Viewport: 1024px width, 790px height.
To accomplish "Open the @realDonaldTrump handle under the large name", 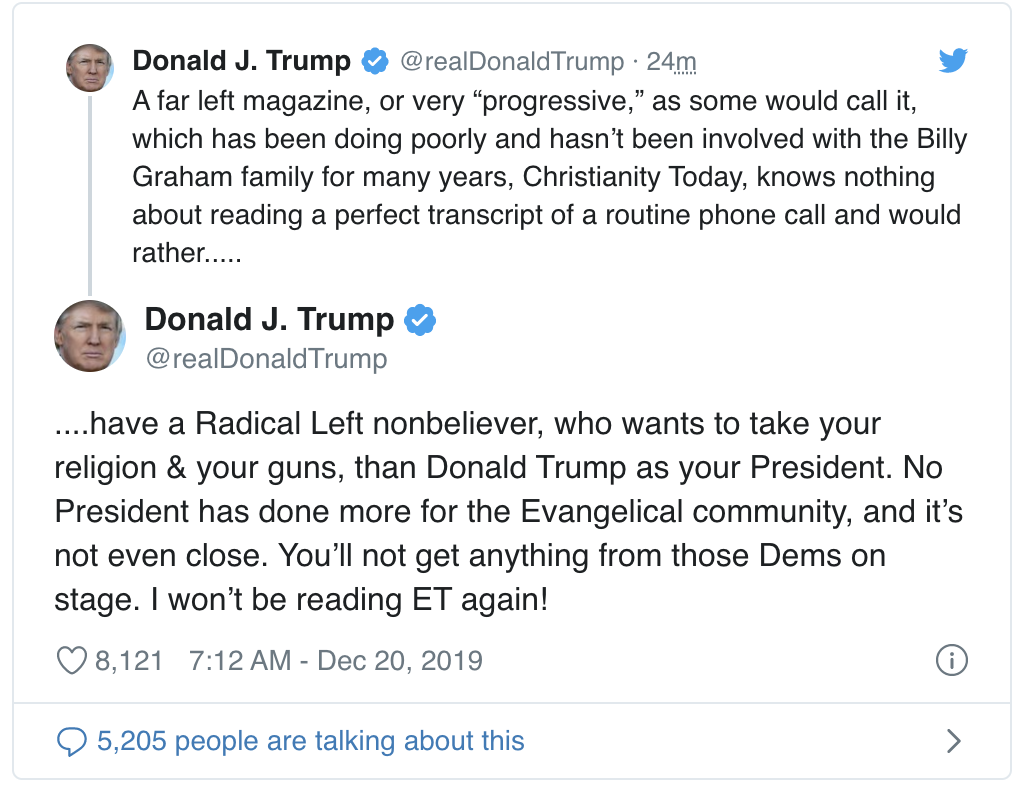I will pos(266,358).
